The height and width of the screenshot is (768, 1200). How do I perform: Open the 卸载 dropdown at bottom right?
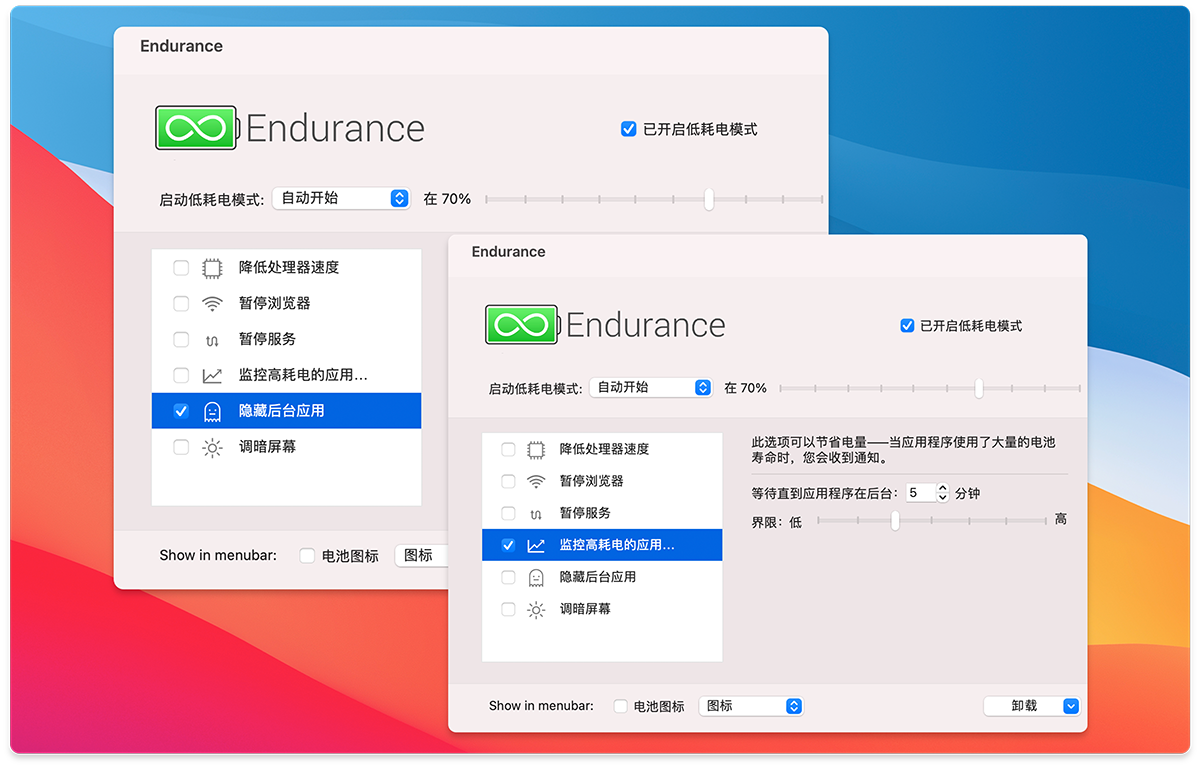tap(1031, 706)
